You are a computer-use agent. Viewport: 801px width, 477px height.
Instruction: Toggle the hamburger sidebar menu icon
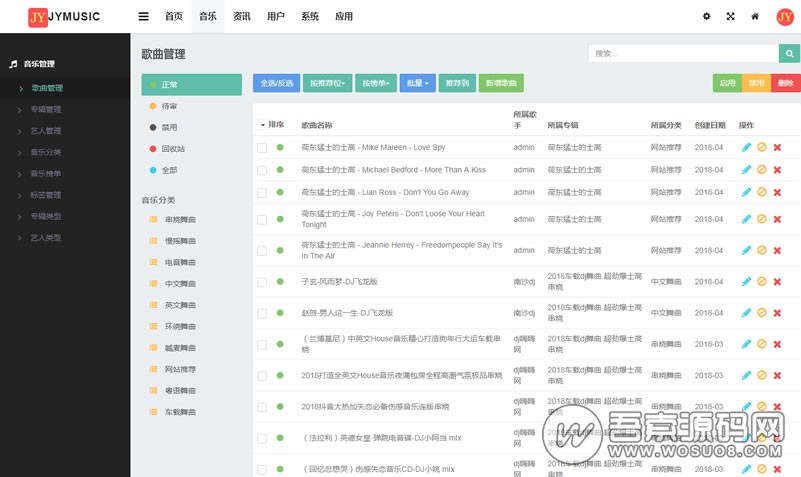tap(144, 16)
